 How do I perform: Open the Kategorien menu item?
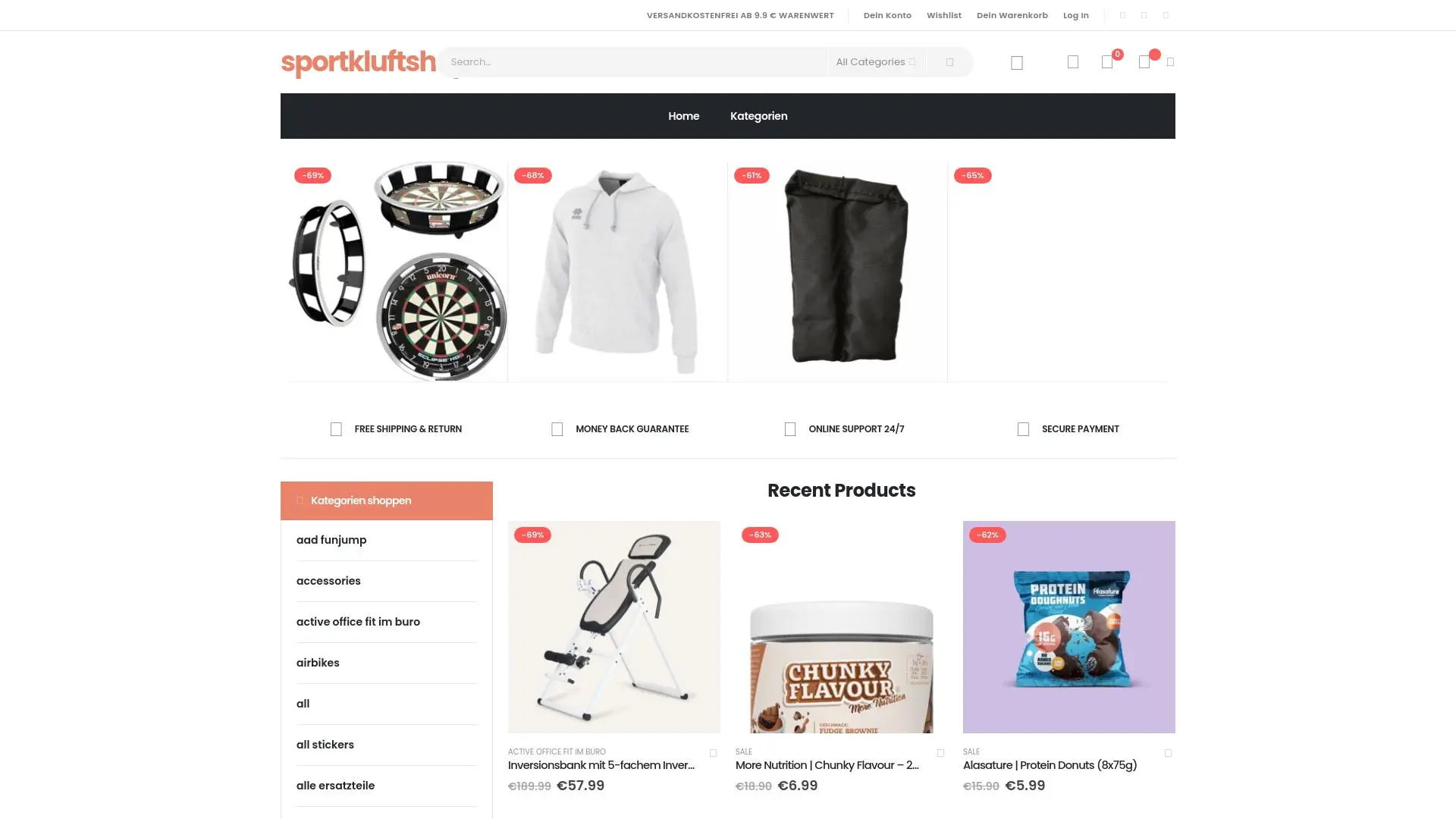(758, 116)
